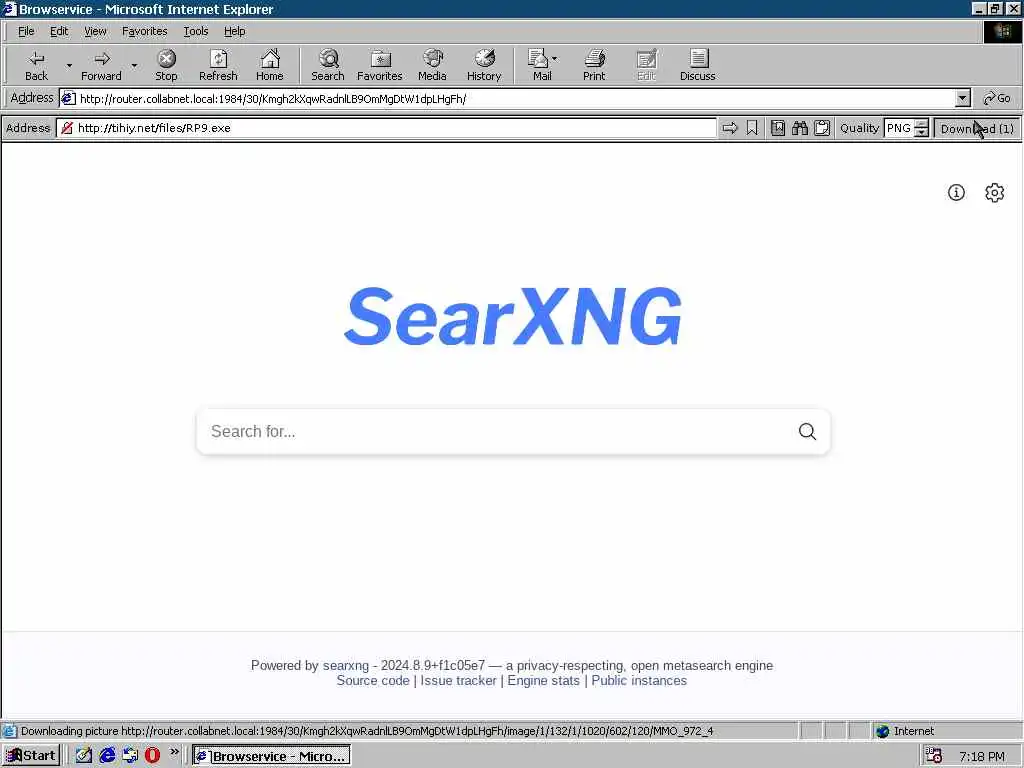Open the Forward button history dropdown
The width and height of the screenshot is (1024, 768).
134,65
